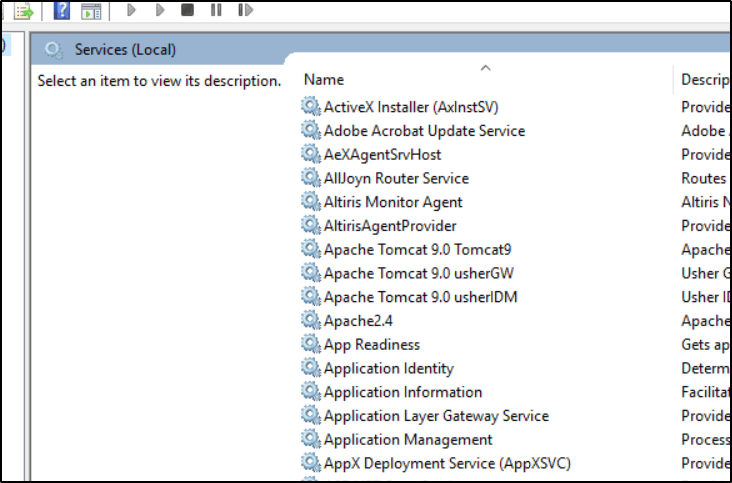Select Application Layer Gateway Service
Image resolution: width=732 pixels, height=483 pixels.
click(436, 416)
